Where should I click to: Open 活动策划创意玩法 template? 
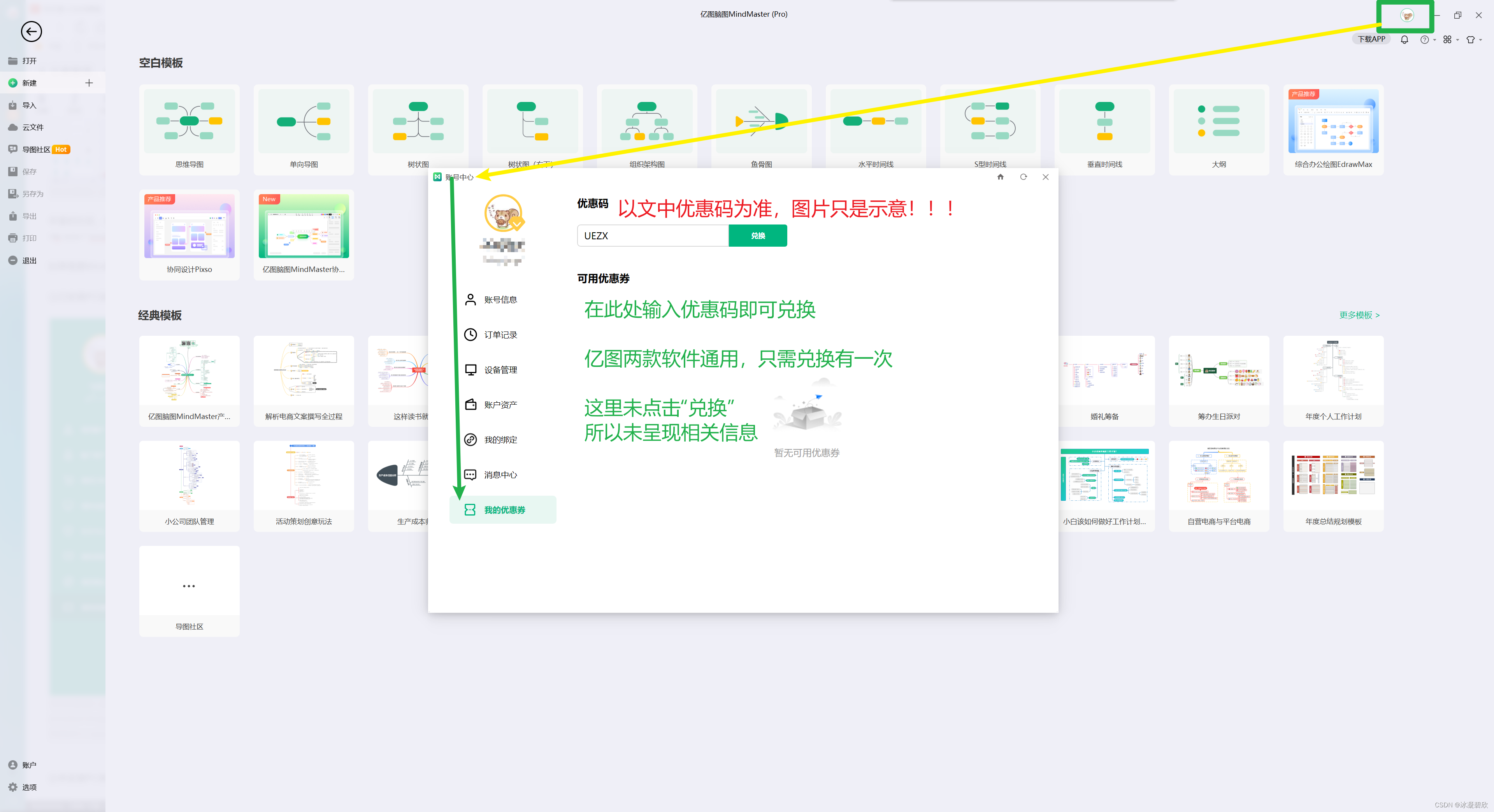(303, 486)
